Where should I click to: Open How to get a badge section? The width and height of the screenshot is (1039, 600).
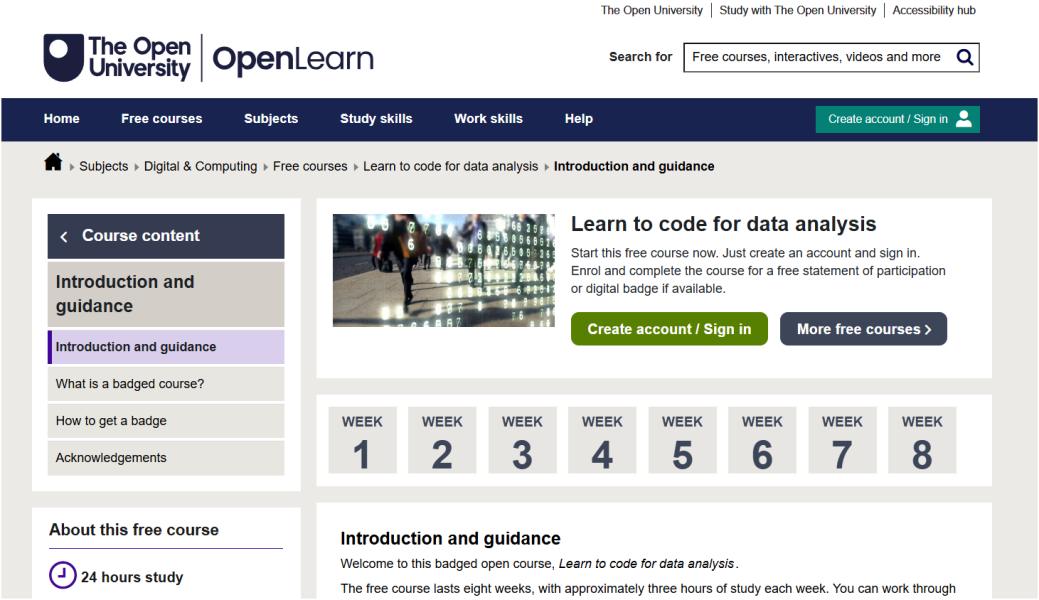pyautogui.click(x=166, y=421)
